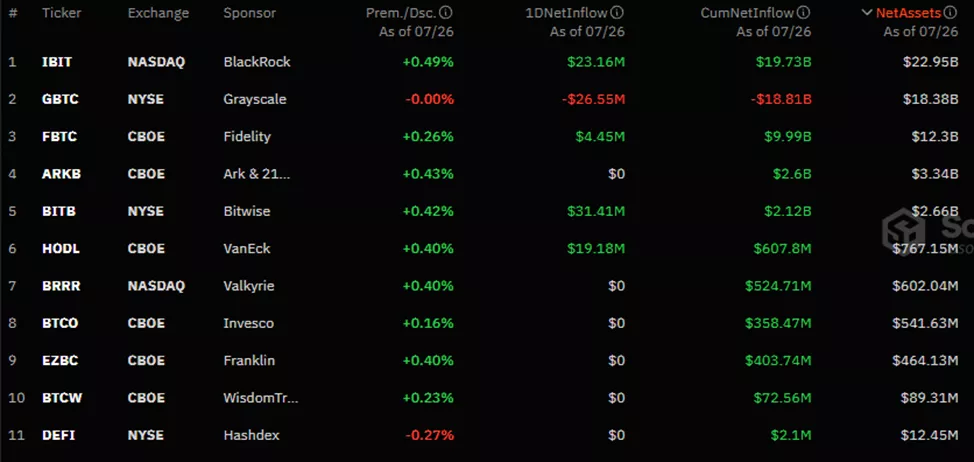974x462 pixels.
Task: Click the info icon next to NetAssets
Action: tap(952, 13)
